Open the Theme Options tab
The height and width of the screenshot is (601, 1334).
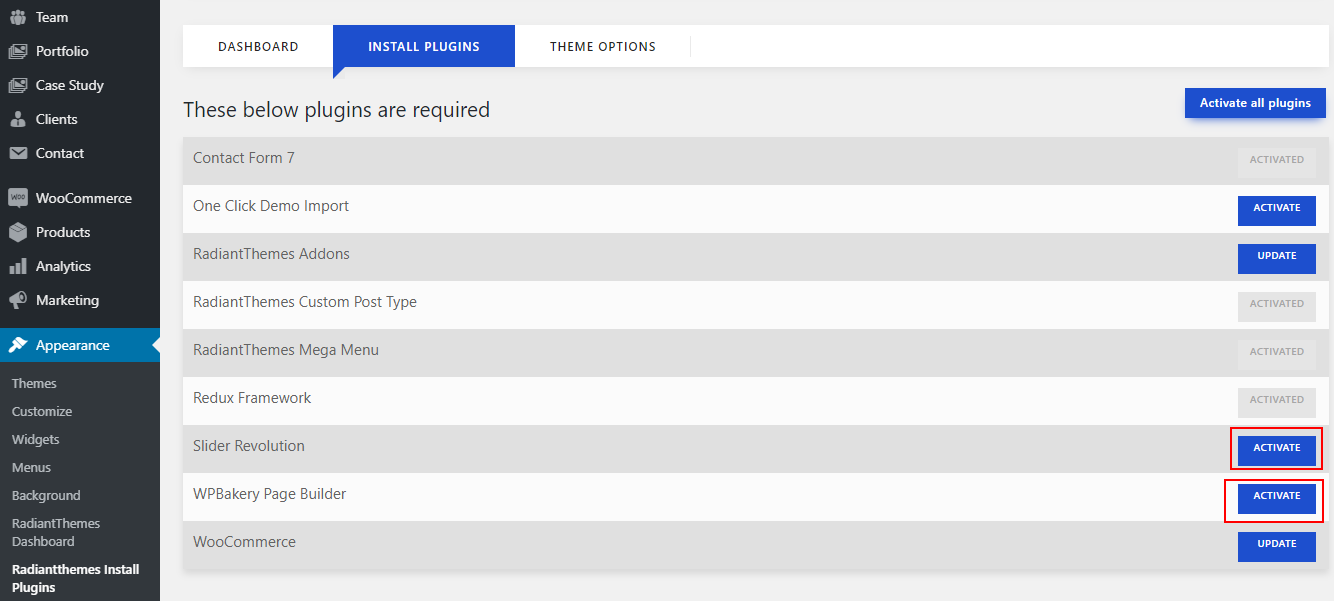(x=602, y=46)
